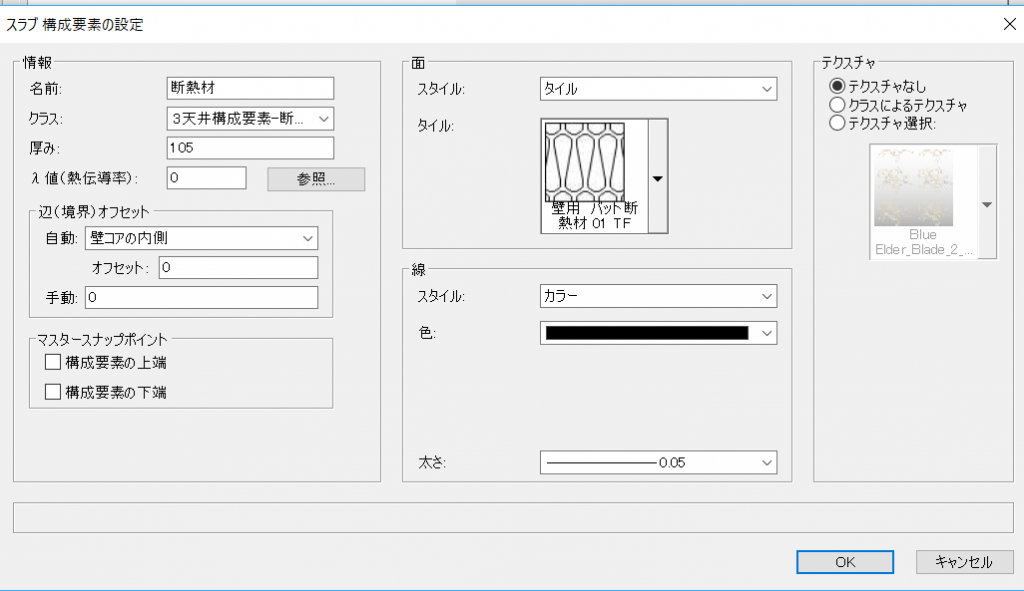Confirm settings with the OK button
The image size is (1024, 591).
coord(845,562)
